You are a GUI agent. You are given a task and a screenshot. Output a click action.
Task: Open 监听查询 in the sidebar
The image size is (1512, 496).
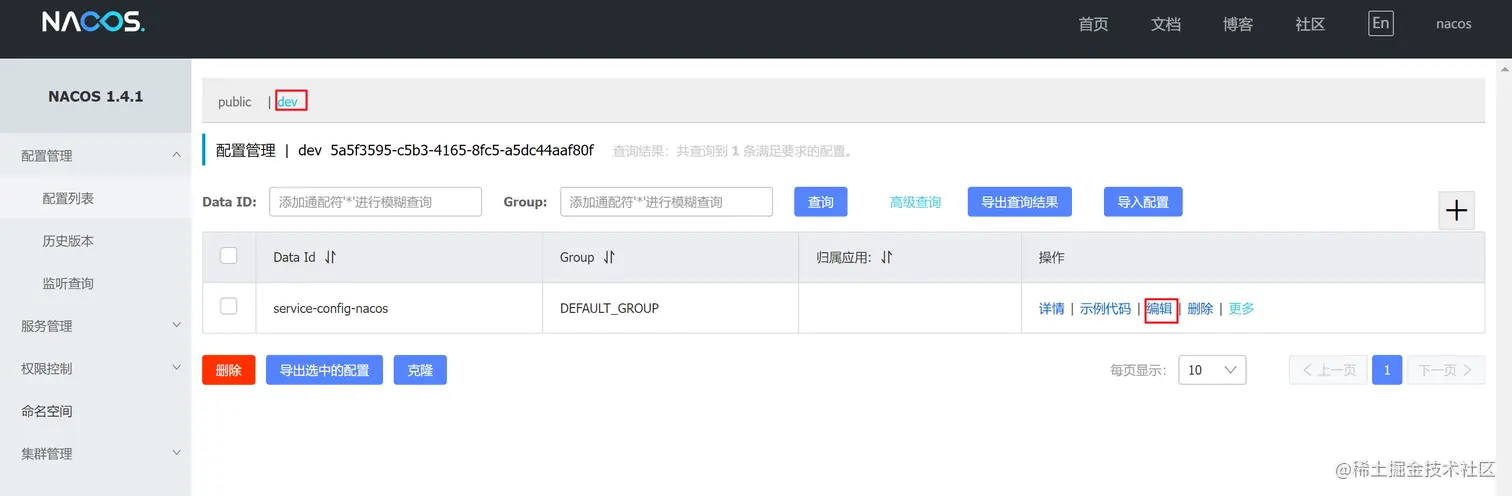[68, 284]
